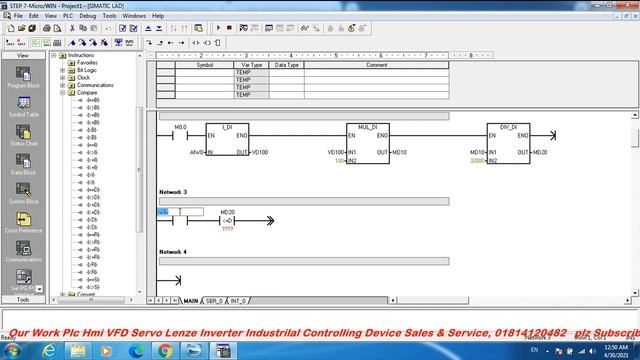The image size is (640, 360).
Task: Expand the Bit Logic folder
Action: 62,70
